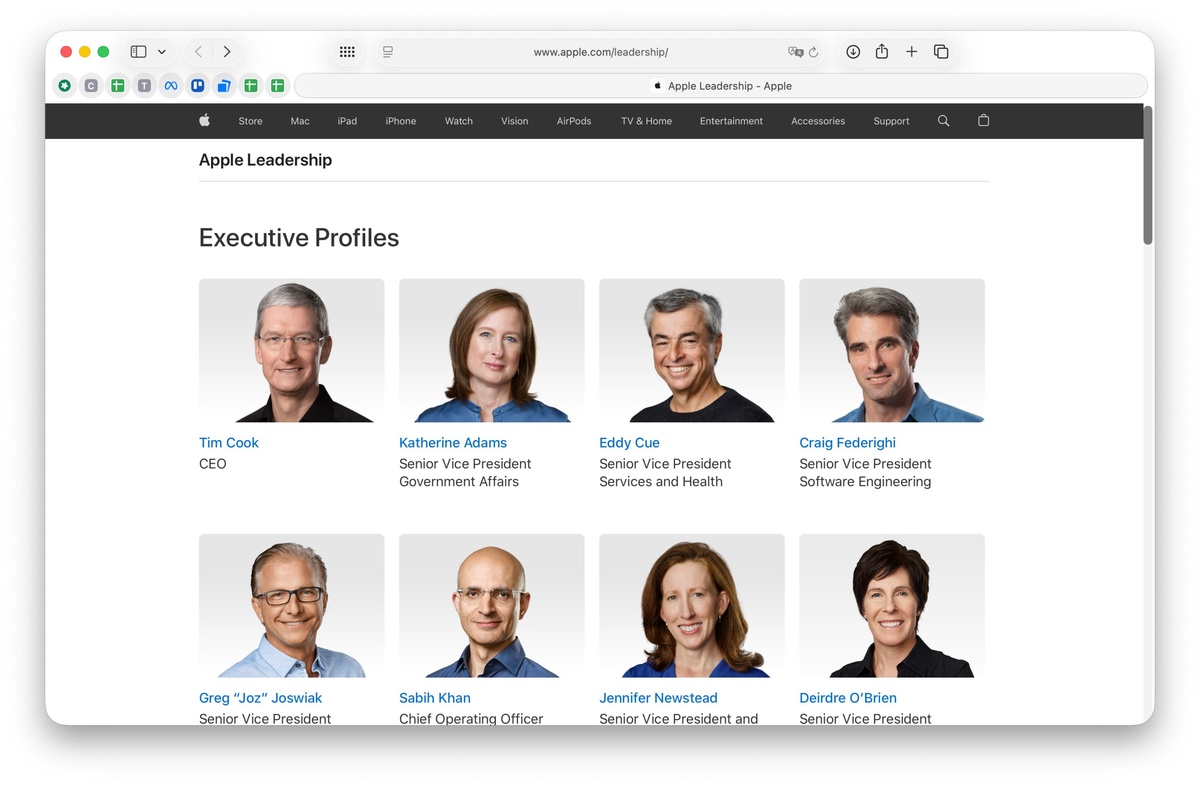Switch to the blue files pinned tab
The height and width of the screenshot is (785, 1200).
point(224,86)
